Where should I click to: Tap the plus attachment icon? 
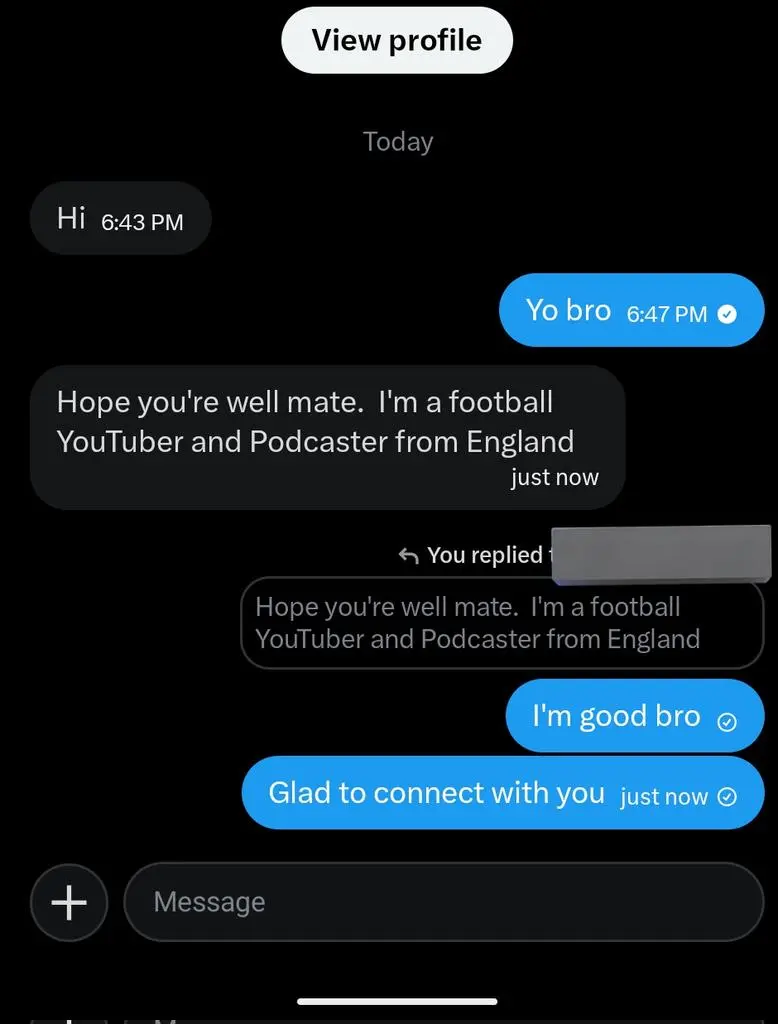[69, 903]
